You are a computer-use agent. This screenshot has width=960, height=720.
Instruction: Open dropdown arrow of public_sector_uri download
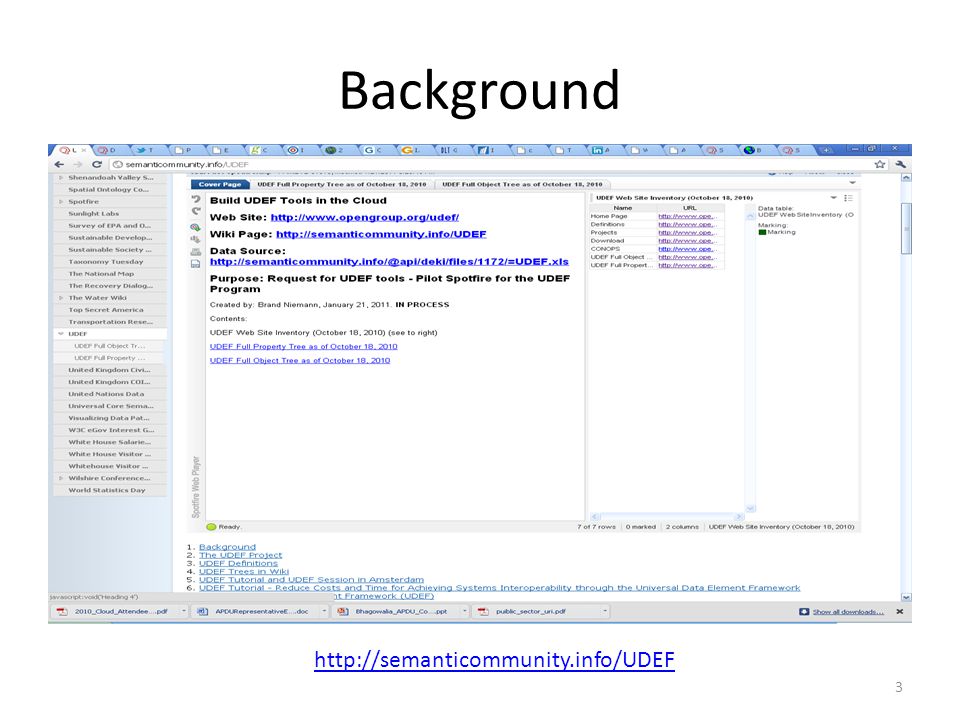605,611
